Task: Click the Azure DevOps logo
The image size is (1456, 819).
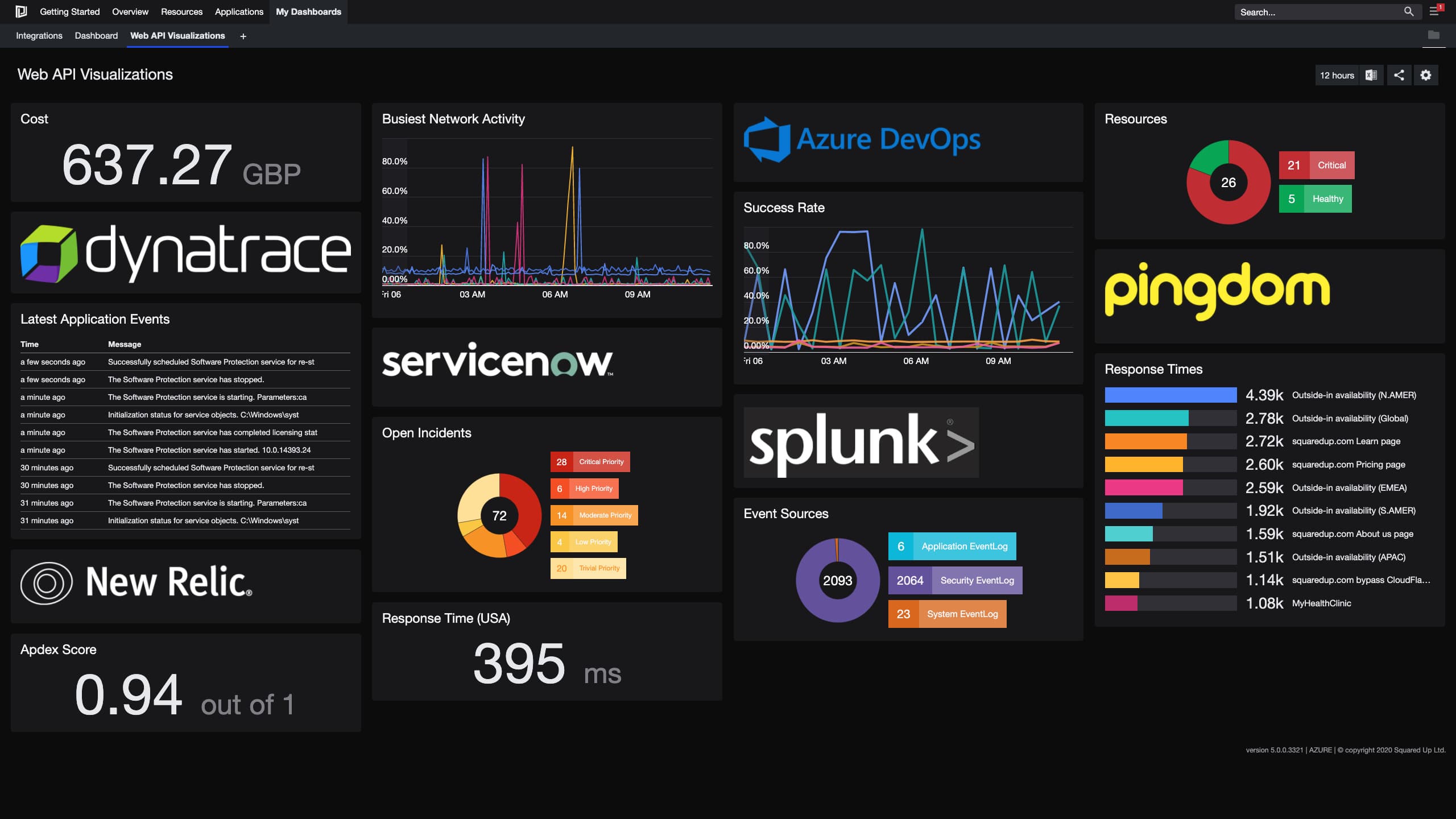Action: tap(862, 139)
